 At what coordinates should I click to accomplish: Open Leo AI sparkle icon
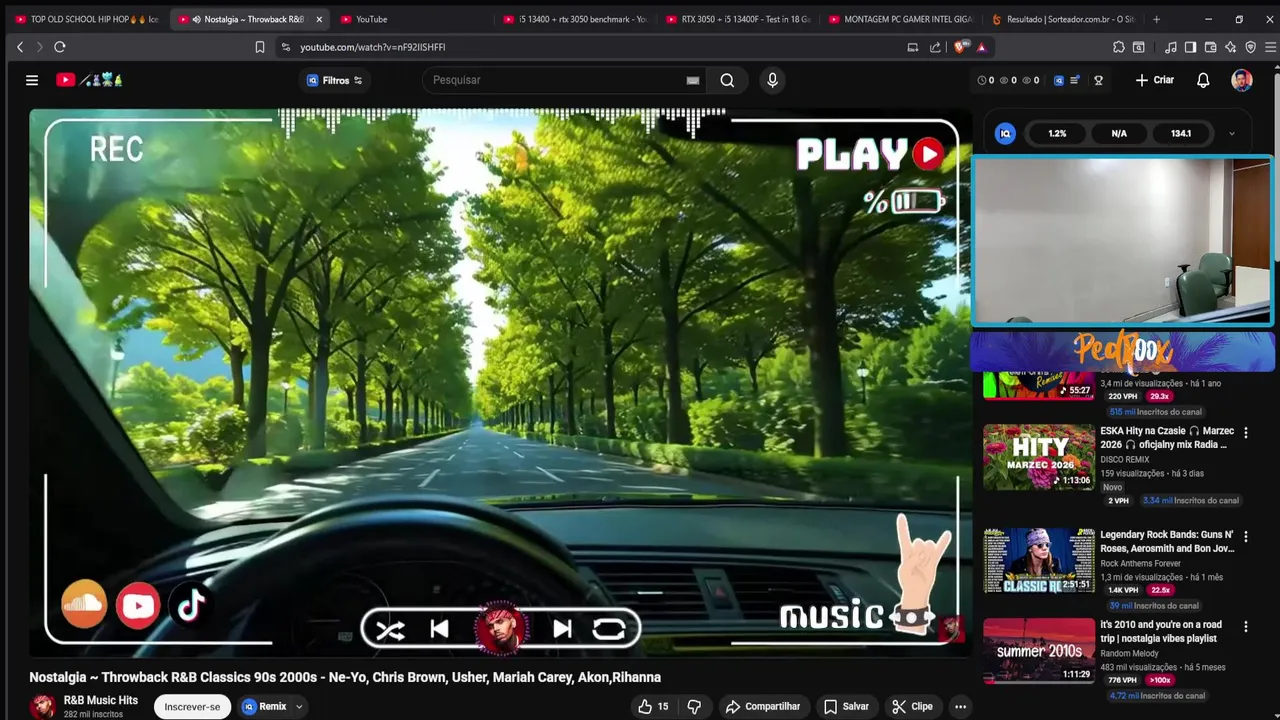coord(1230,47)
